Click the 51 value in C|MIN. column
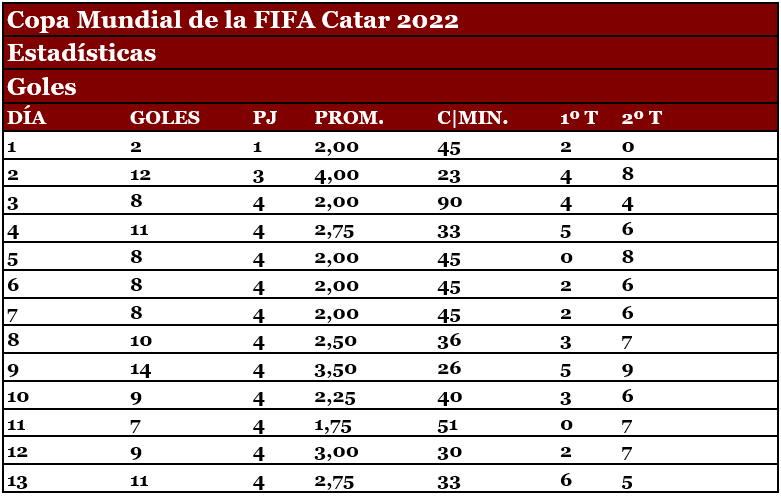 tap(450, 424)
